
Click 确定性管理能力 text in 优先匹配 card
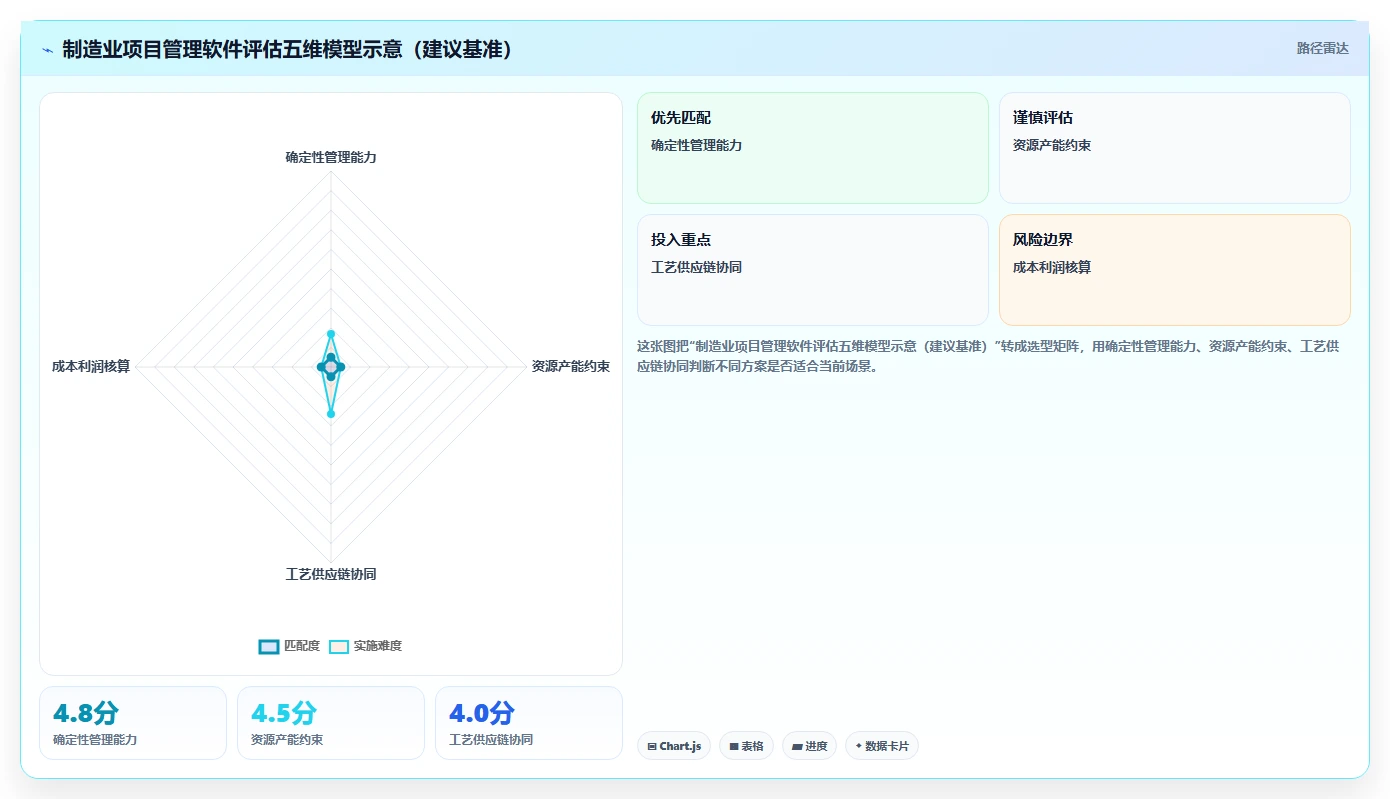click(x=696, y=146)
